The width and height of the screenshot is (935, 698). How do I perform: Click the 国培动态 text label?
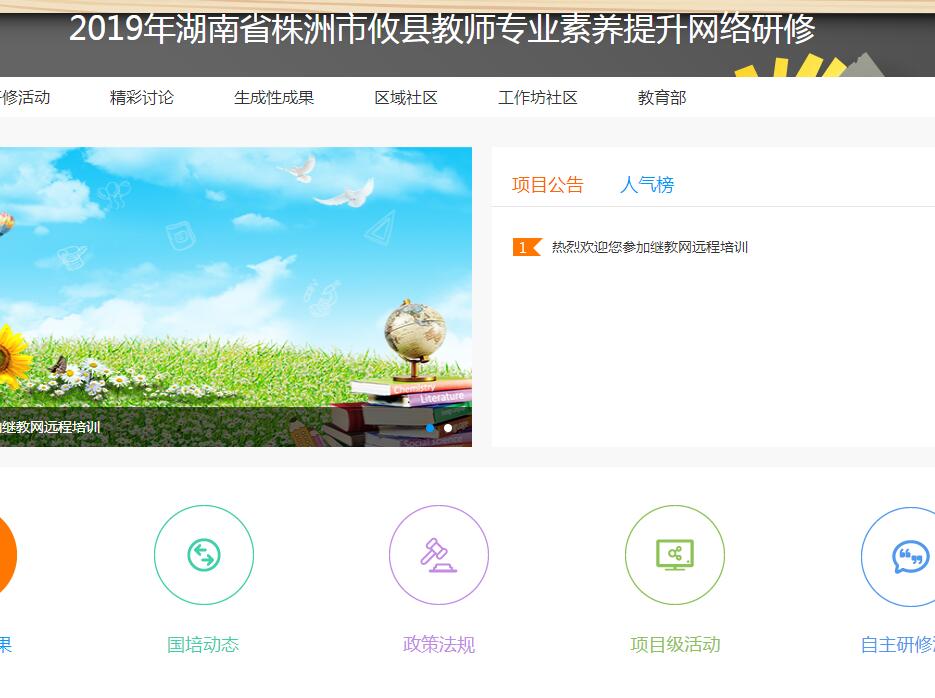pos(204,645)
